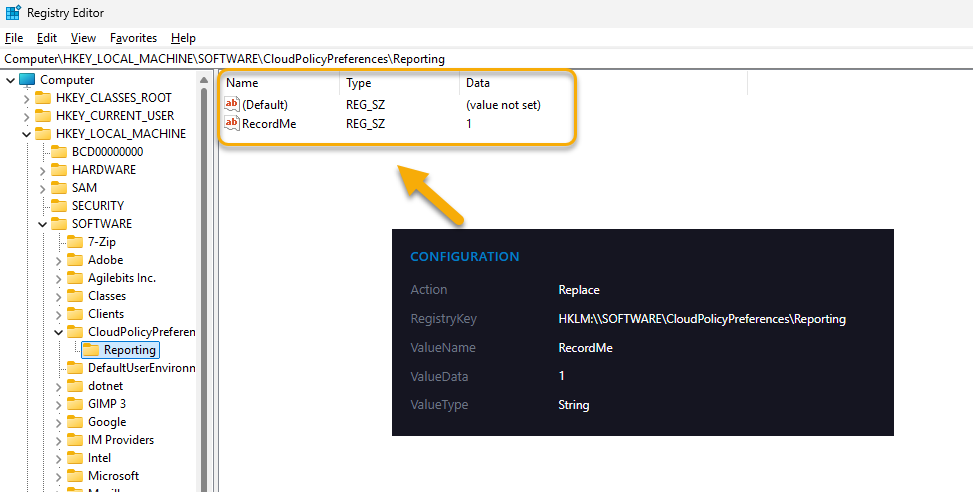This screenshot has width=973, height=492.
Task: Click the GIMP 3 folder icon
Action: point(75,404)
